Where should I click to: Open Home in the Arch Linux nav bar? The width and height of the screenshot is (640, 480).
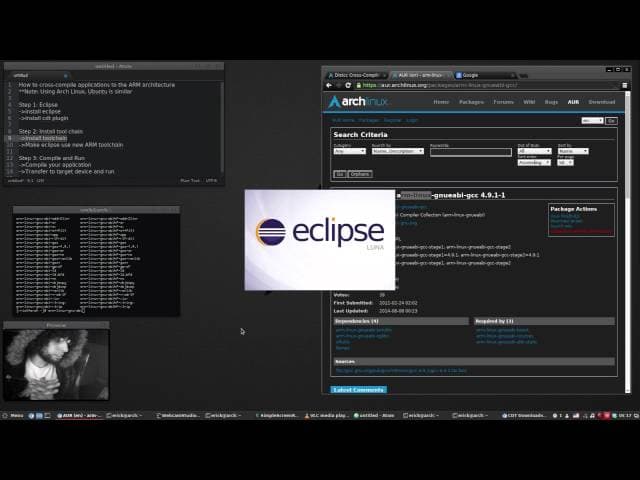coord(441,102)
